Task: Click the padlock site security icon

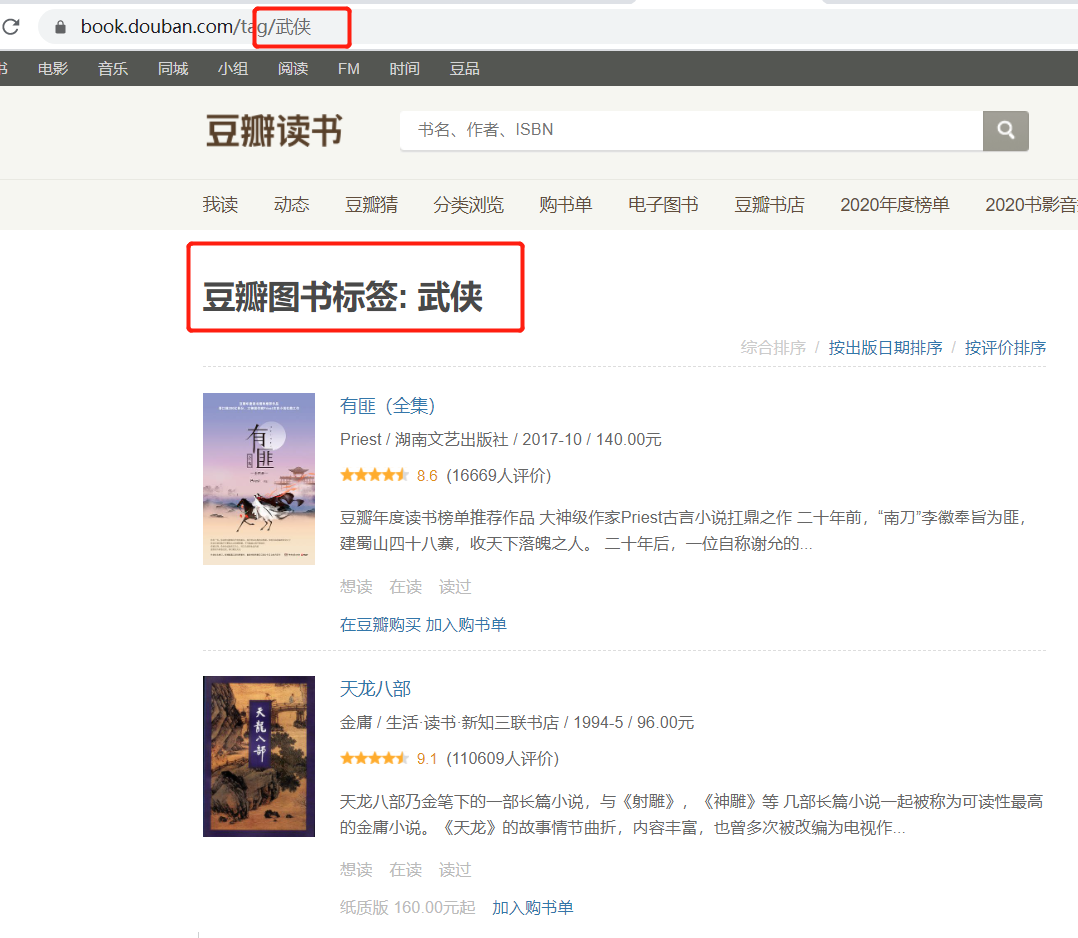Action: coord(60,27)
